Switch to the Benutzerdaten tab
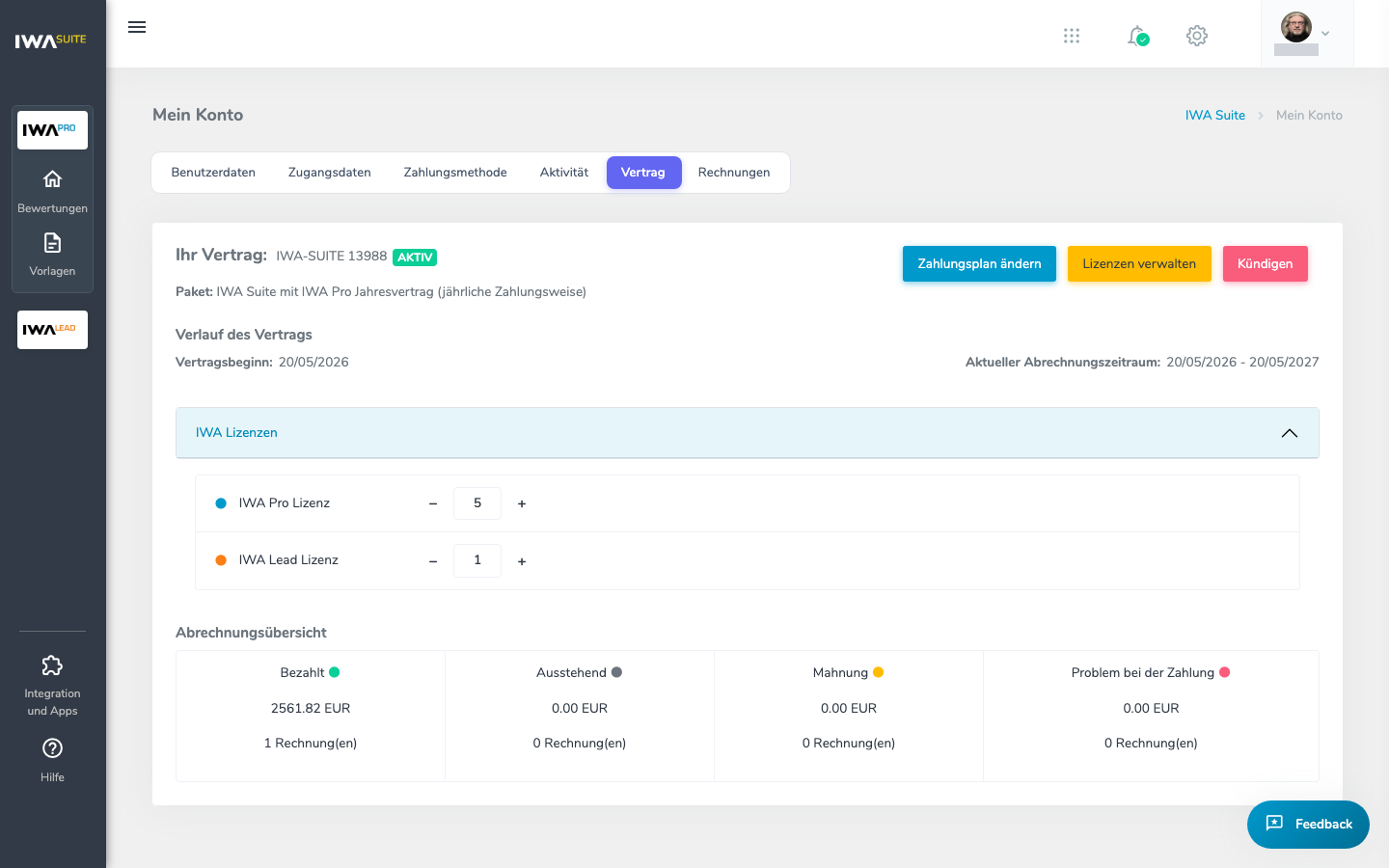 (x=213, y=173)
